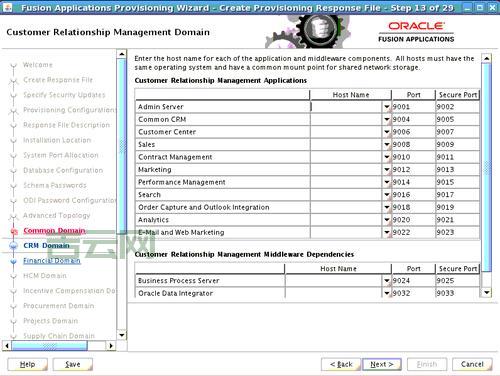Open the Sales host name dropdown
Screen dimensions: 500x376
click(386, 144)
